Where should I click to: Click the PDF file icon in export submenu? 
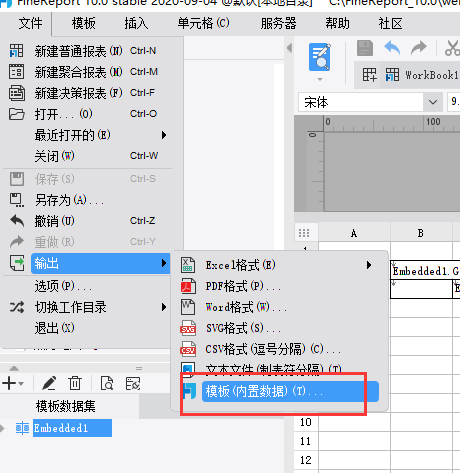(x=188, y=286)
